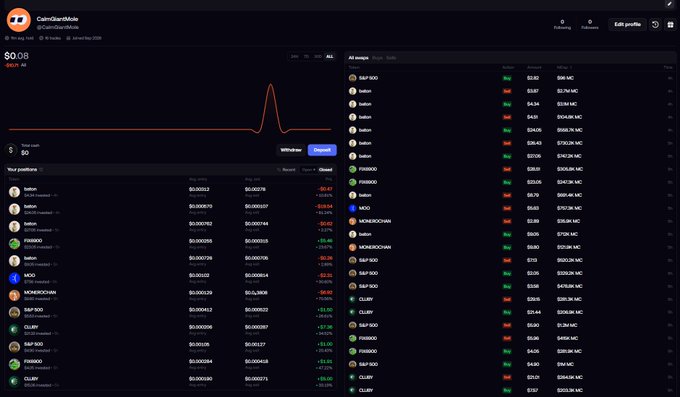Screen dimensions: 680x397
Task: Select the ALL chart range
Action: click(330, 56)
